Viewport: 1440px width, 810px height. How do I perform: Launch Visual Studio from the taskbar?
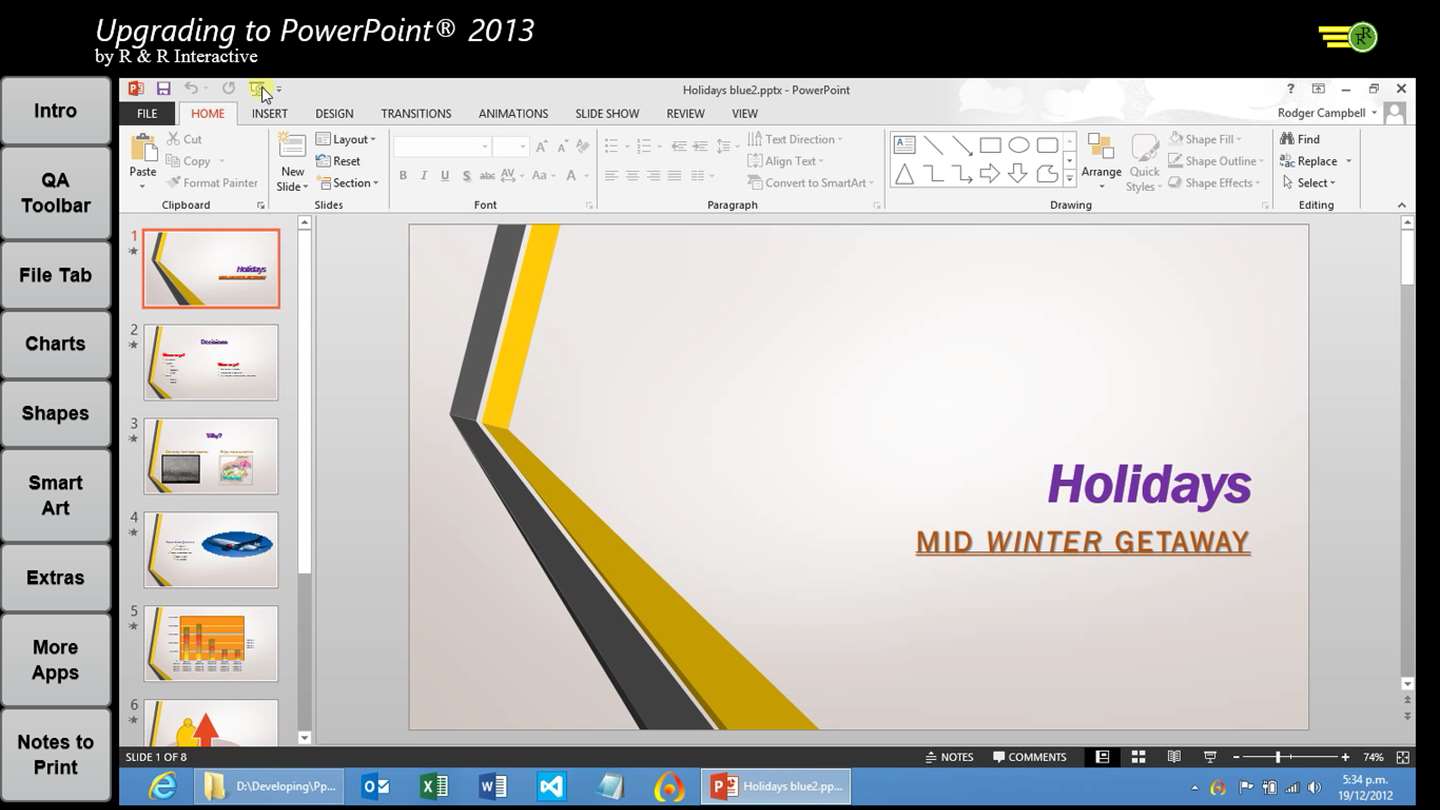coord(552,787)
